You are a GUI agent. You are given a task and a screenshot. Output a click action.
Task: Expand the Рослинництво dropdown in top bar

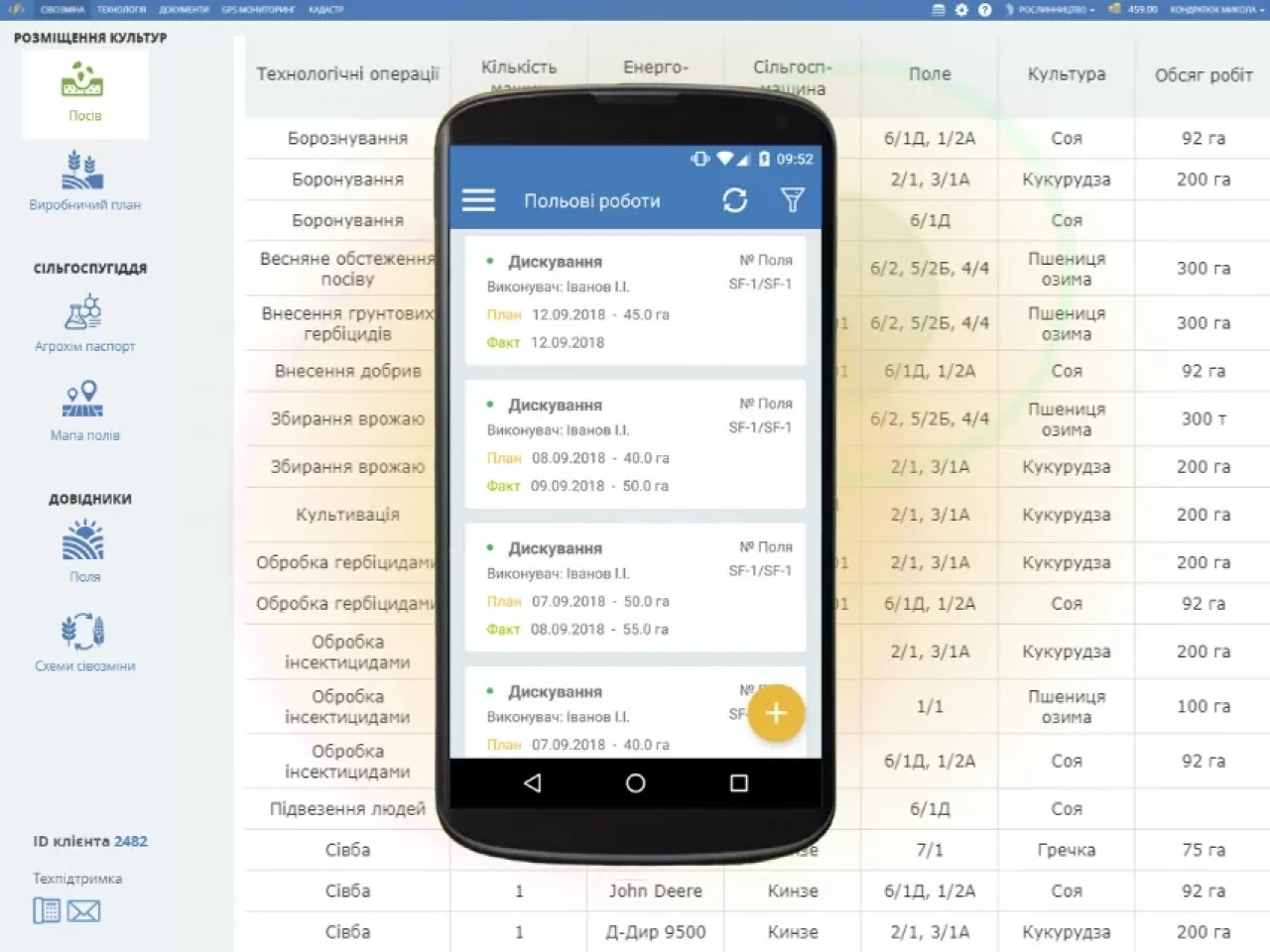point(1052,9)
